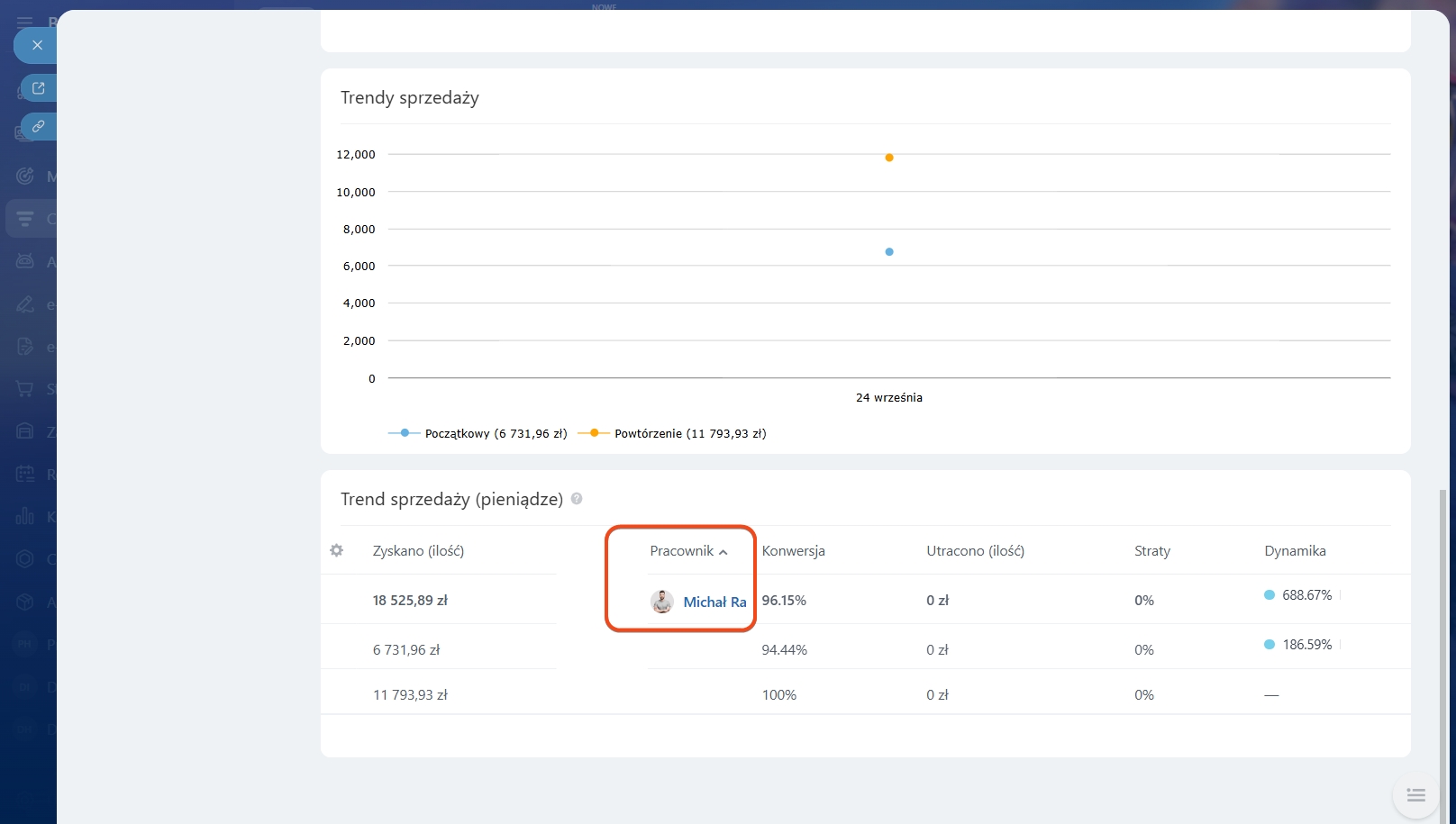Click the right vertical scrollbar
Image resolution: width=1456 pixels, height=824 pixels.
[1442, 630]
